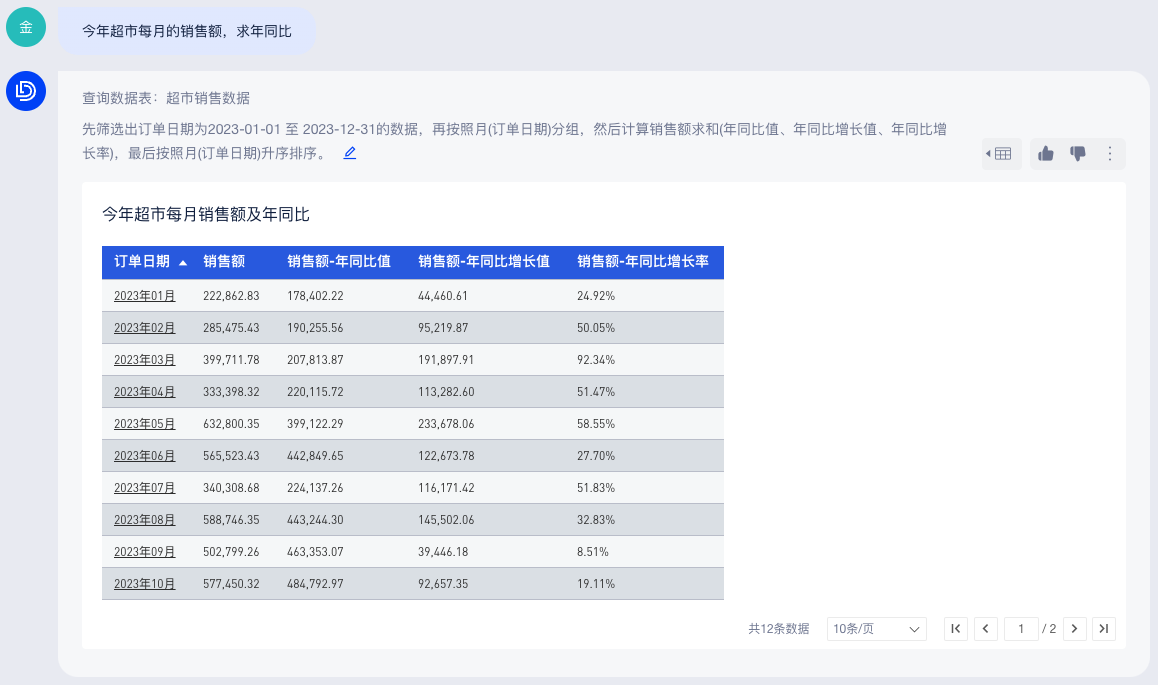Screen dimensions: 1158x685
Task: Open the 2023年01月 link
Action: pos(144,296)
